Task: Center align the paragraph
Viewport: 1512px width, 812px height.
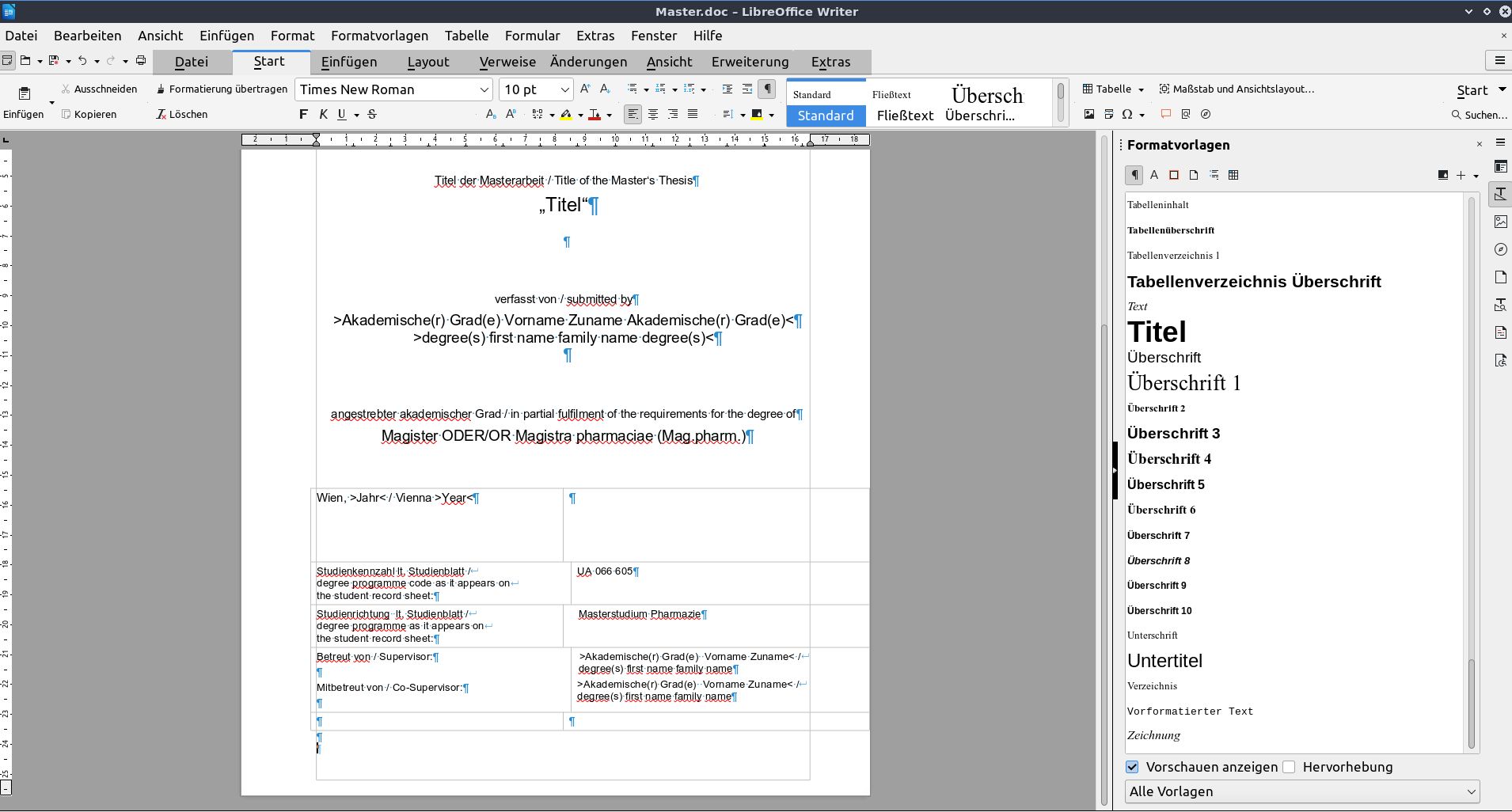Action: [x=653, y=115]
